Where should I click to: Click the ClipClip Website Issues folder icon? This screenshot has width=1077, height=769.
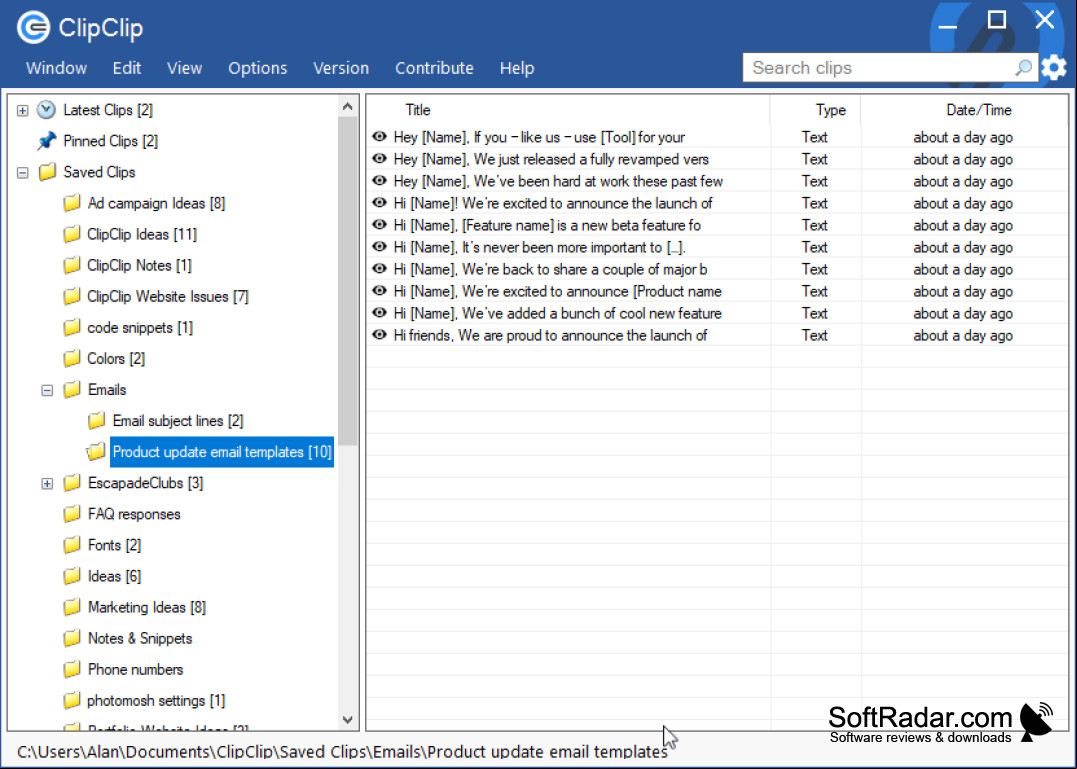71,297
